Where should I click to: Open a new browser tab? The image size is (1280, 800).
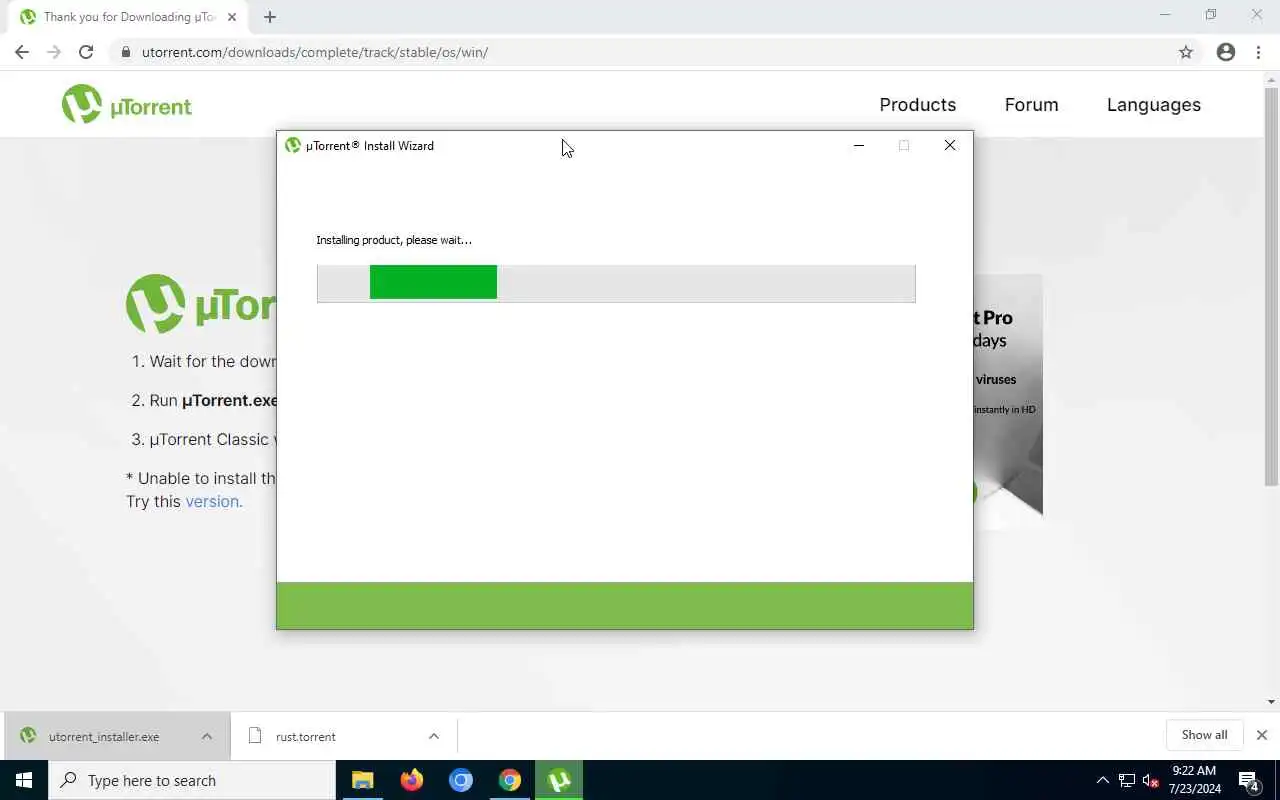[x=270, y=17]
